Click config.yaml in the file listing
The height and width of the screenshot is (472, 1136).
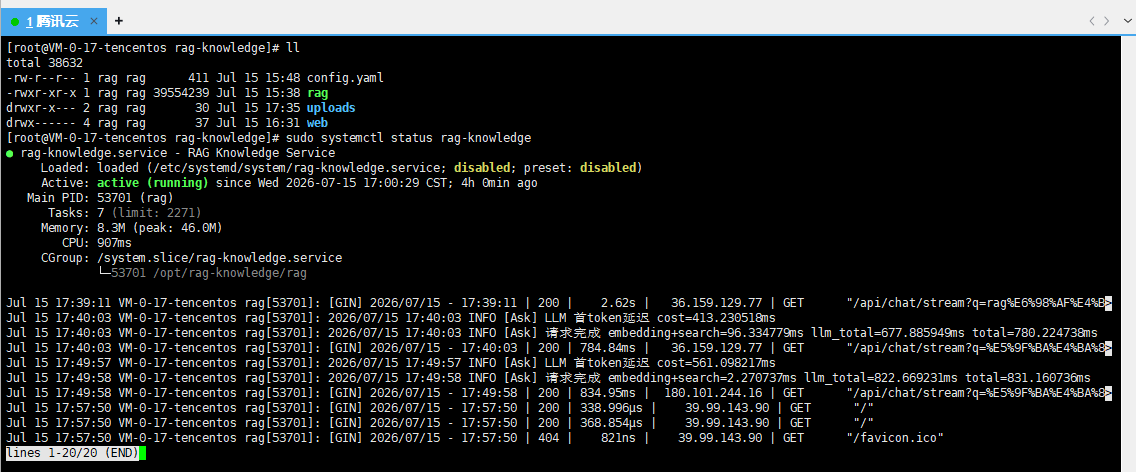coord(345,78)
